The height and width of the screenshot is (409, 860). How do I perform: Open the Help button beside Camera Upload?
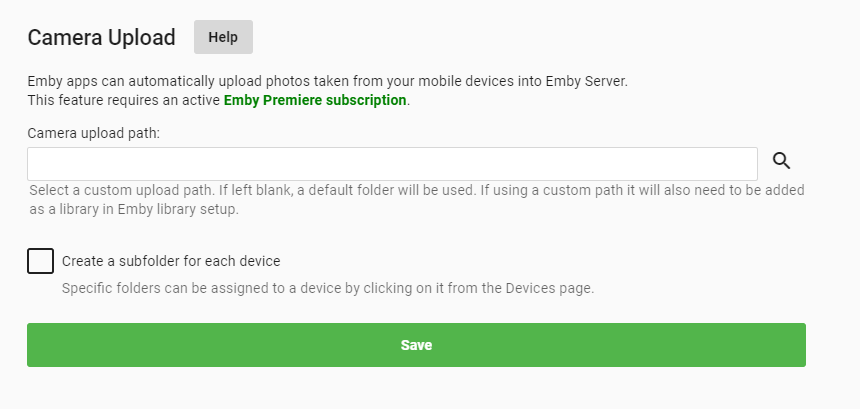point(223,37)
